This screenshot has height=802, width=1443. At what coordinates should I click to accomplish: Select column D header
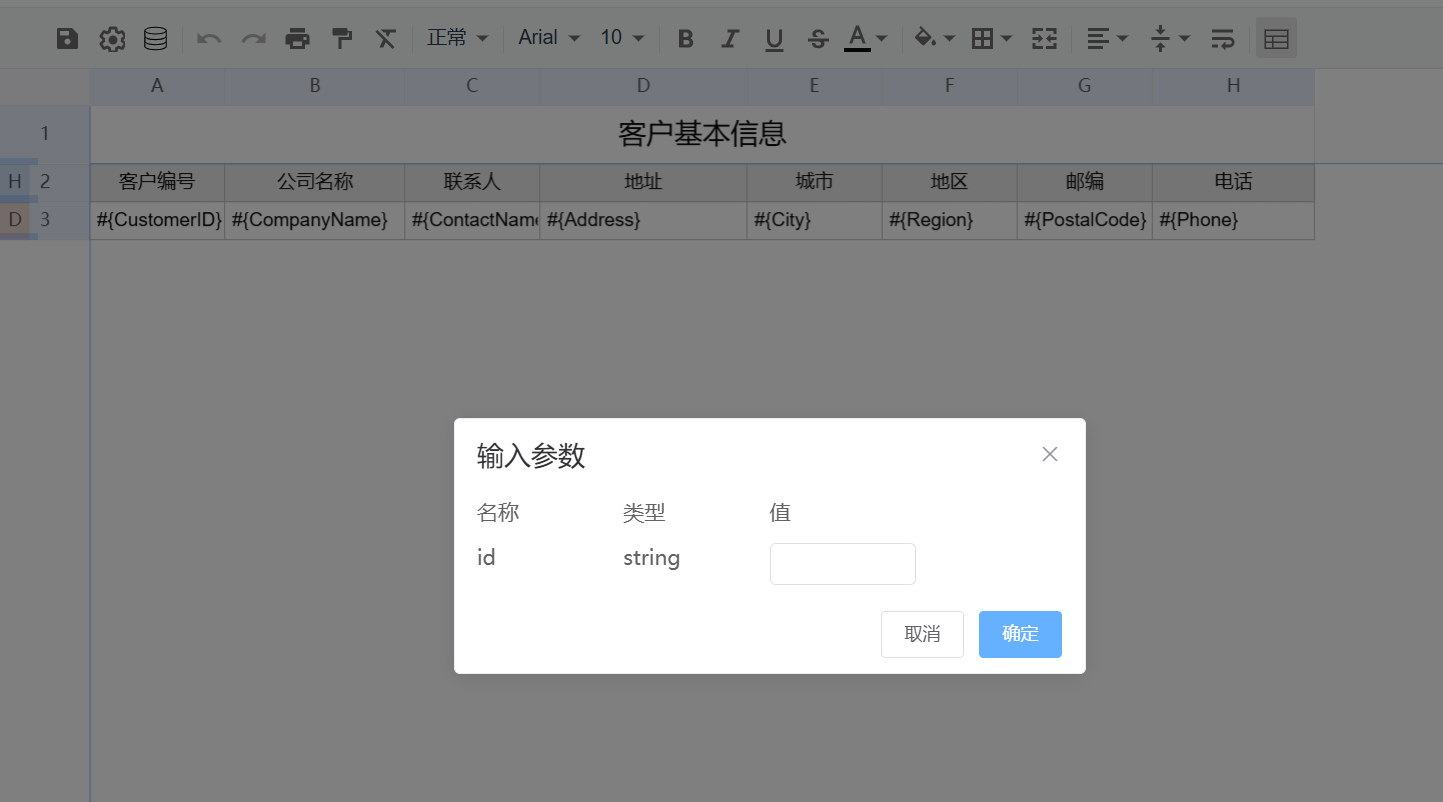coord(643,86)
